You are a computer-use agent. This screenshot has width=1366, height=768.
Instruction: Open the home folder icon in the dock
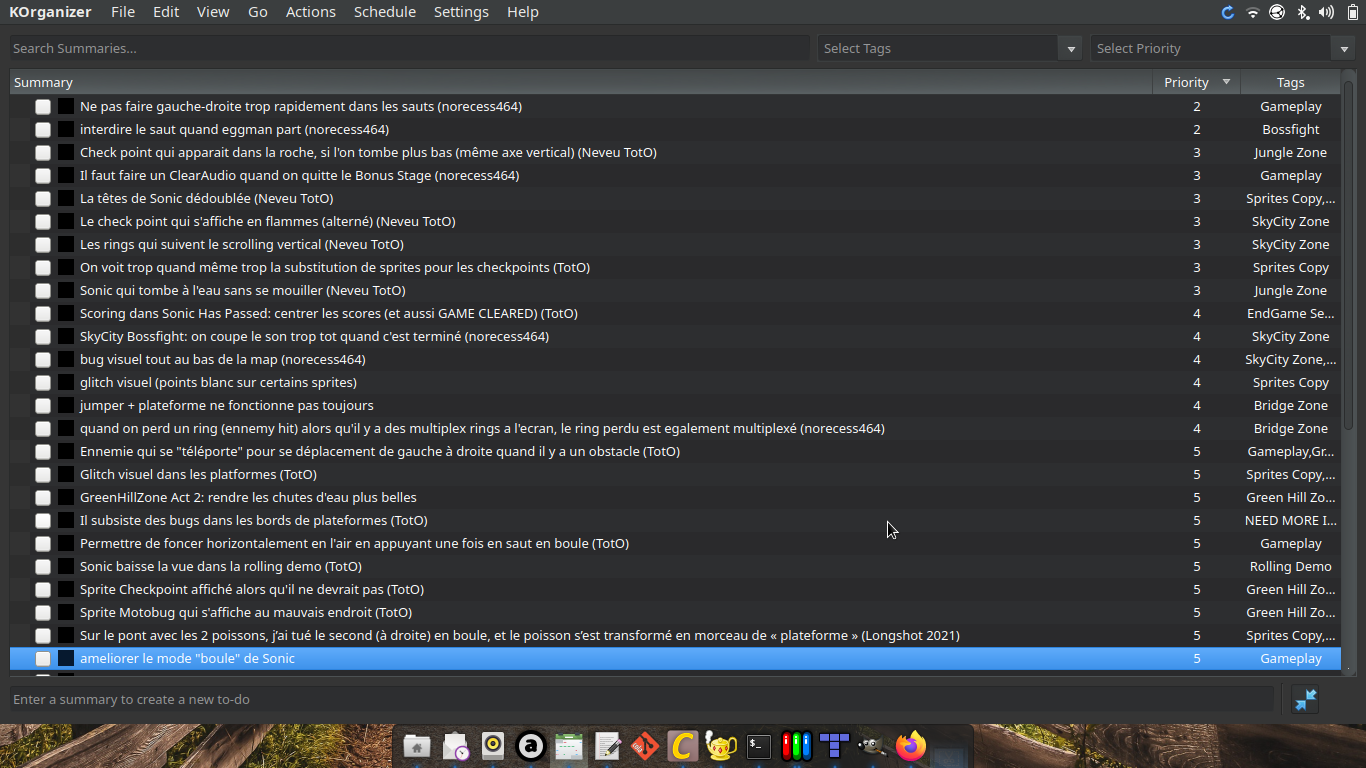(x=417, y=746)
